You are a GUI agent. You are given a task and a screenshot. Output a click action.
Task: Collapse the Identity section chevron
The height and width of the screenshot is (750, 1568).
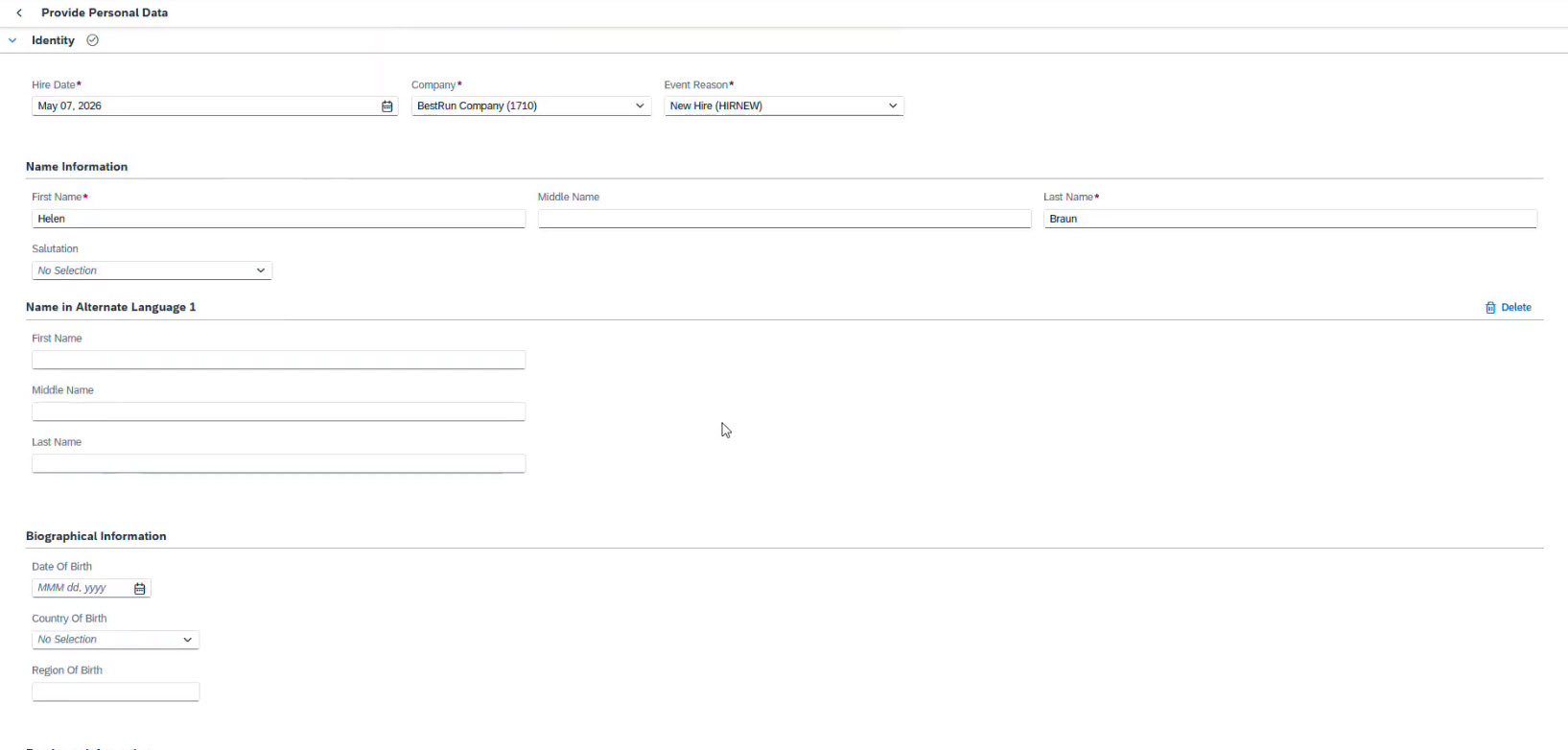click(12, 40)
